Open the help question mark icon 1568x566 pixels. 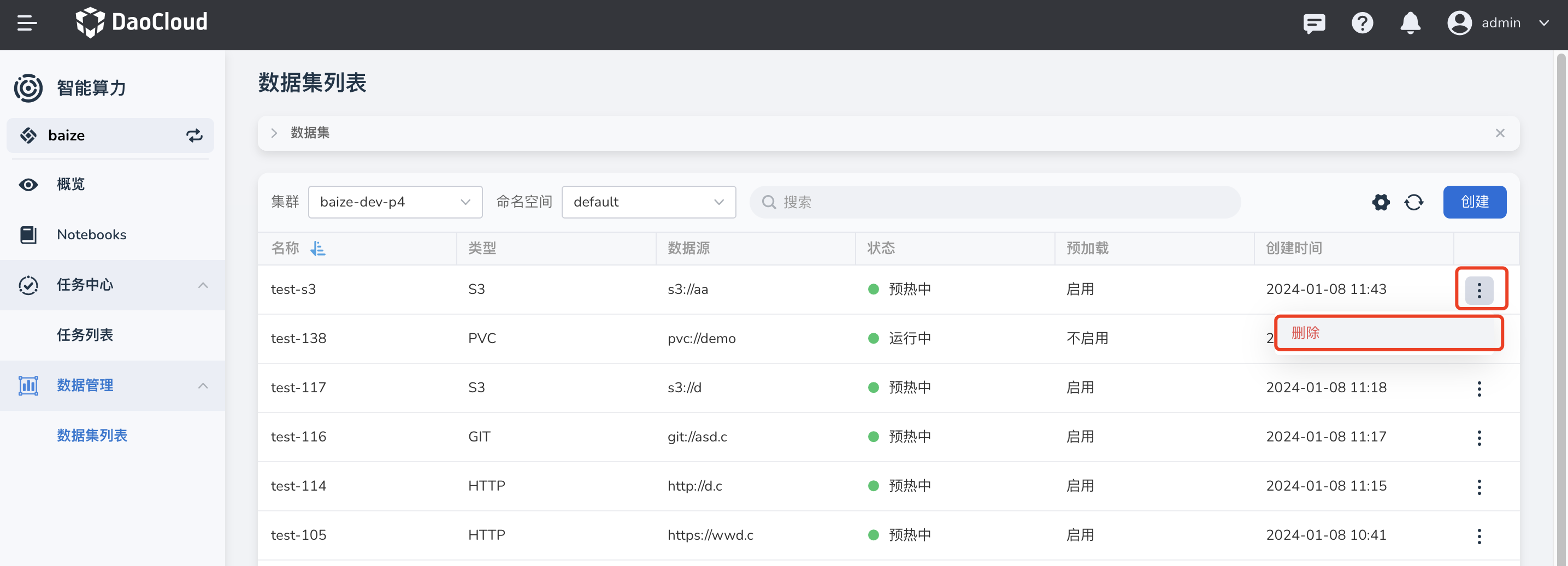pyautogui.click(x=1361, y=23)
